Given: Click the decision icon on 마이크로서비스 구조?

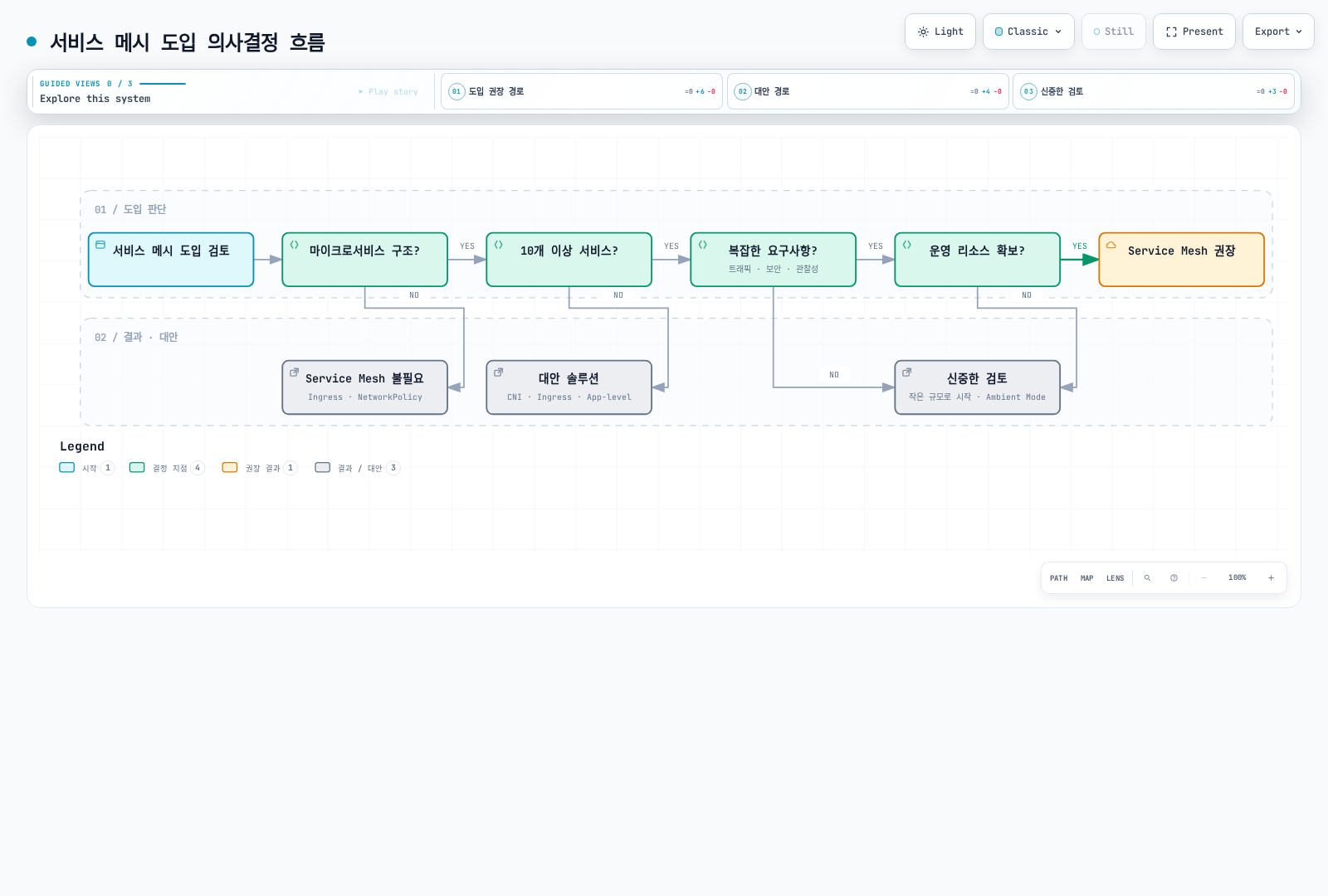Looking at the screenshot, I should click(x=294, y=245).
